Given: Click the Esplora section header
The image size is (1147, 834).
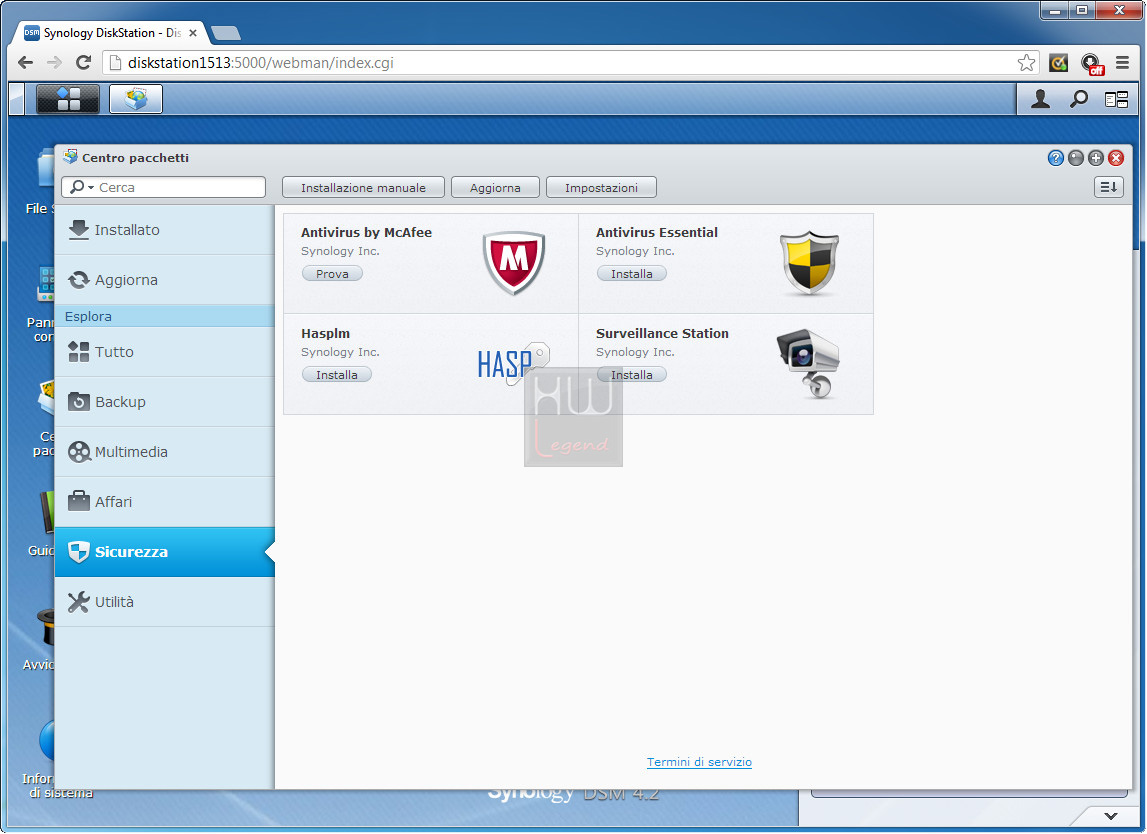Looking at the screenshot, I should pos(165,316).
